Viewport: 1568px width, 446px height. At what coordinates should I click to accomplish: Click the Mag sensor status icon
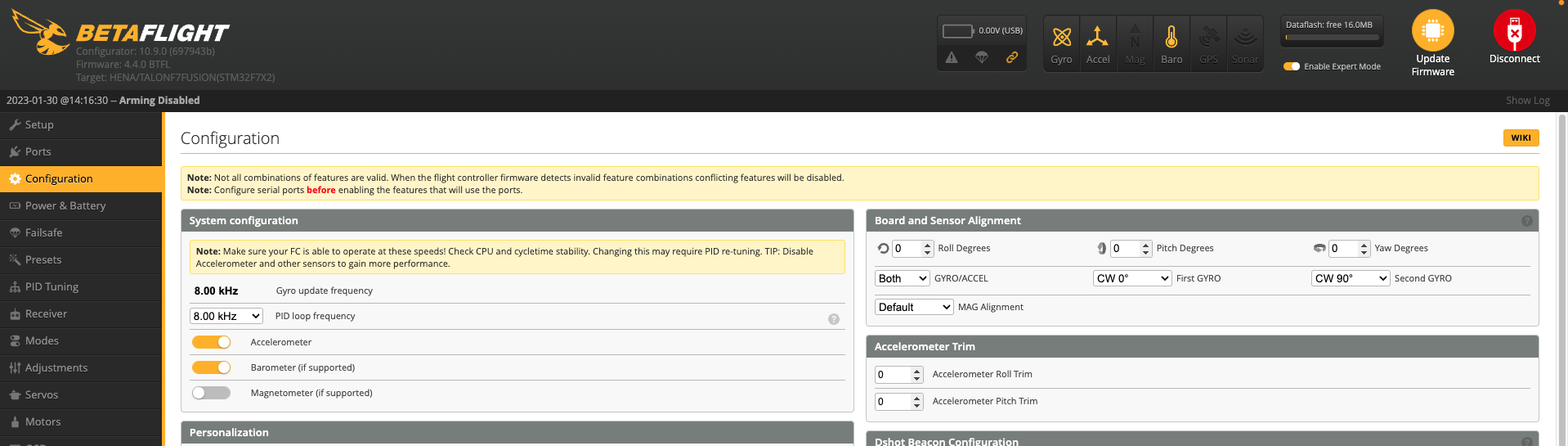[1135, 37]
